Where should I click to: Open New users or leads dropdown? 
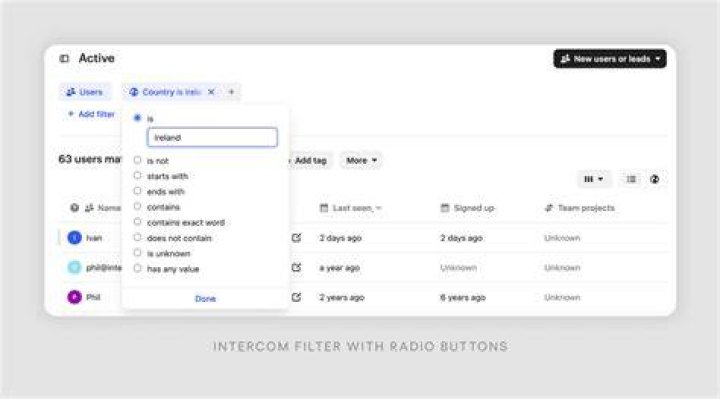[610, 59]
